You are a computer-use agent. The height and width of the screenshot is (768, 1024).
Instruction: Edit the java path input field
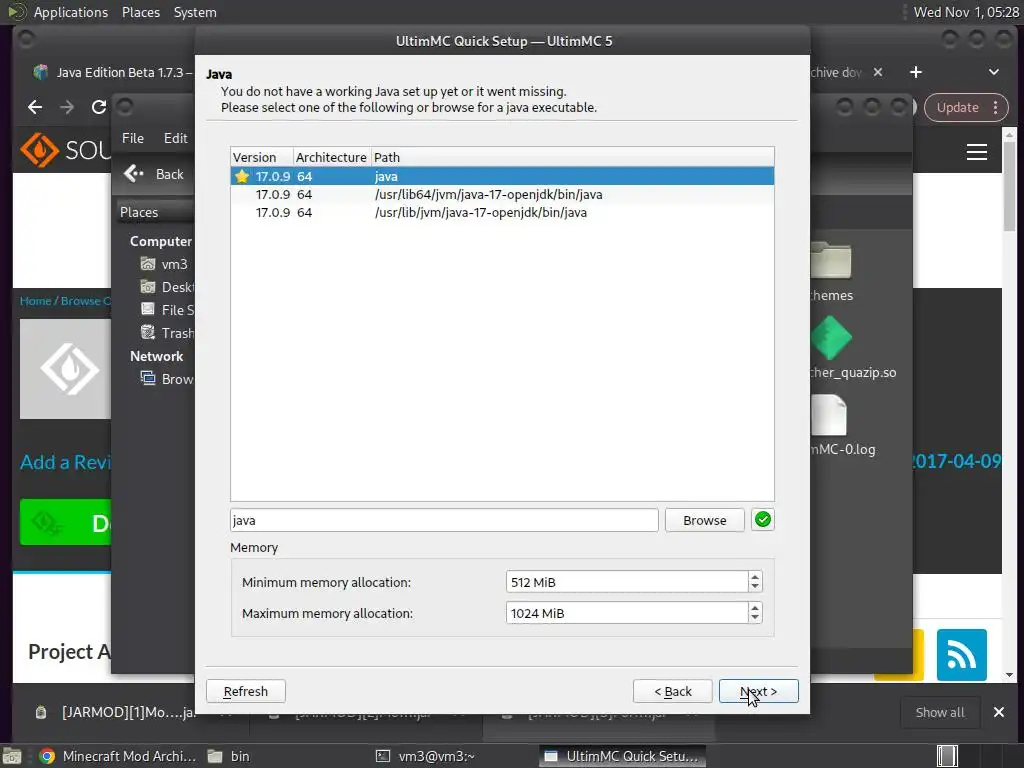(x=444, y=520)
